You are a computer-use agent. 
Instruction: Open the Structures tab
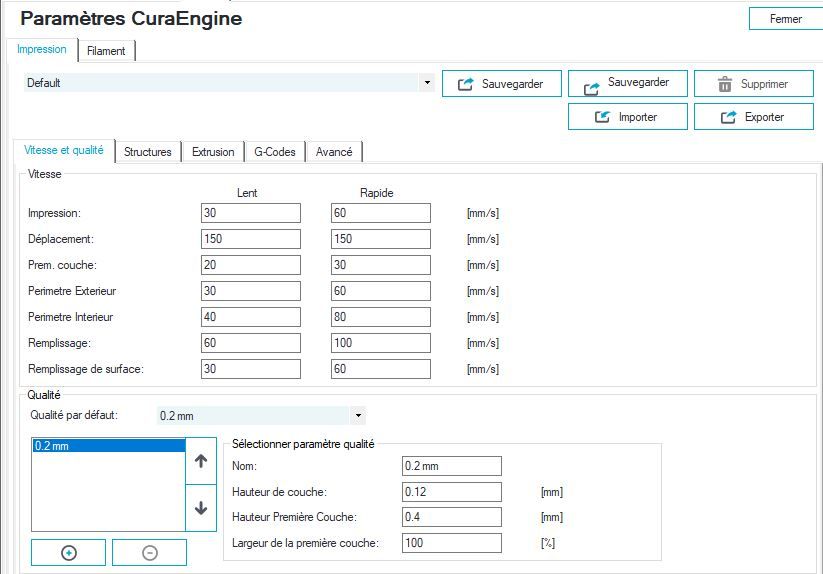[148, 152]
